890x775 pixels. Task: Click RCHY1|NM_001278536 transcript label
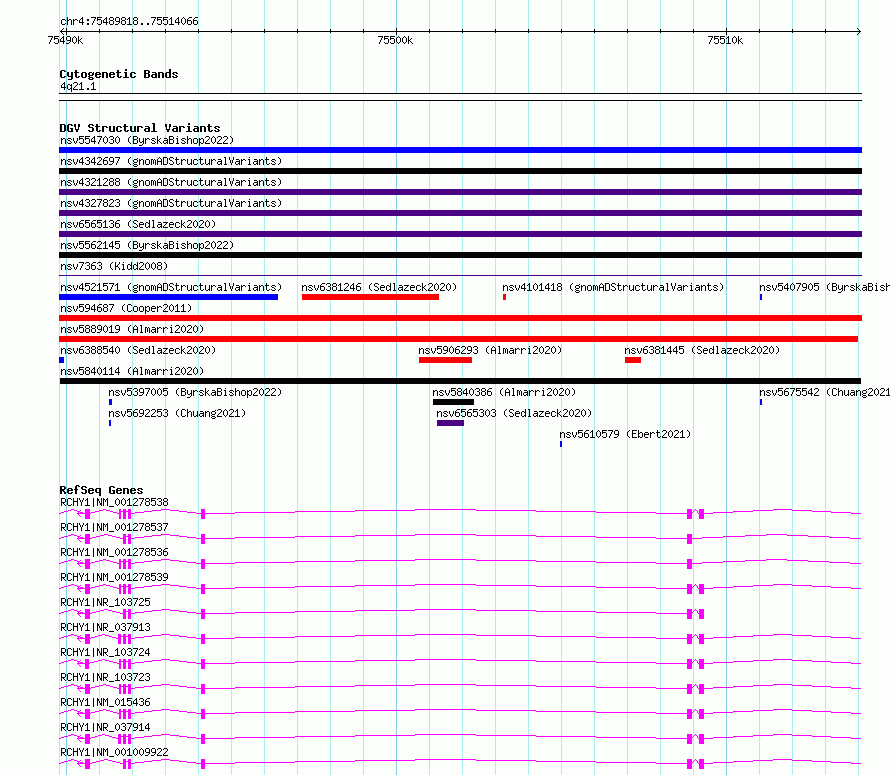click(114, 552)
